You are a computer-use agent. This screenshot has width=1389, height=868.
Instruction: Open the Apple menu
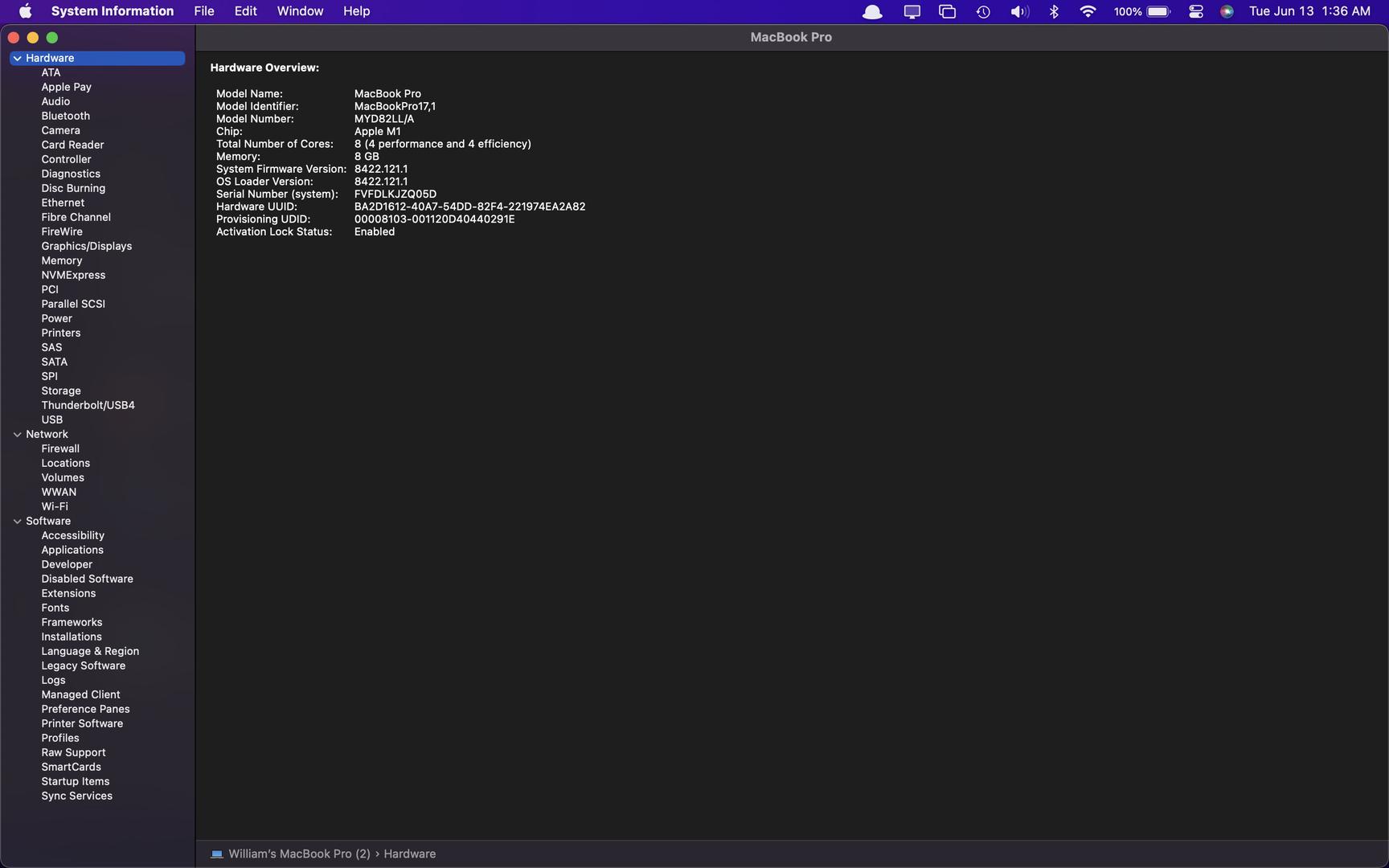[25, 11]
